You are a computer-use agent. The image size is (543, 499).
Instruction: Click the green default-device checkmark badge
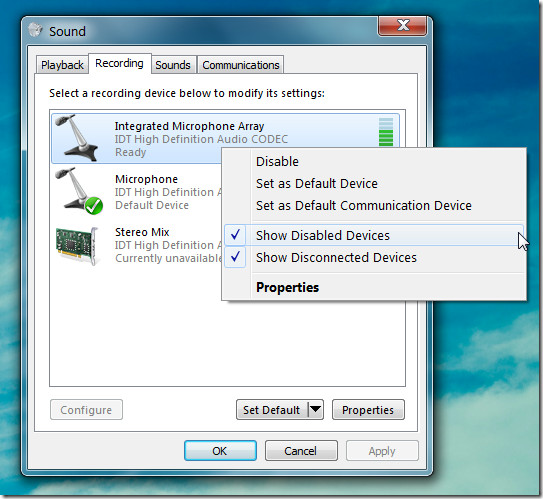click(x=94, y=206)
